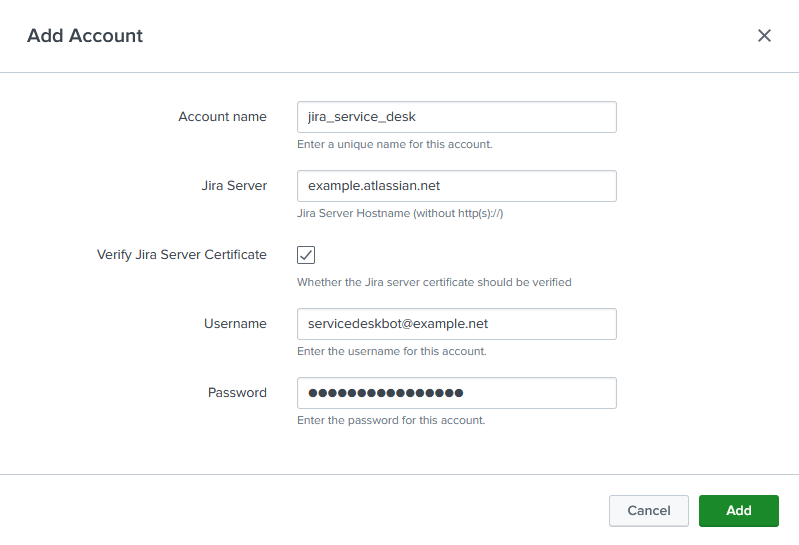Select the Password input field

[457, 393]
